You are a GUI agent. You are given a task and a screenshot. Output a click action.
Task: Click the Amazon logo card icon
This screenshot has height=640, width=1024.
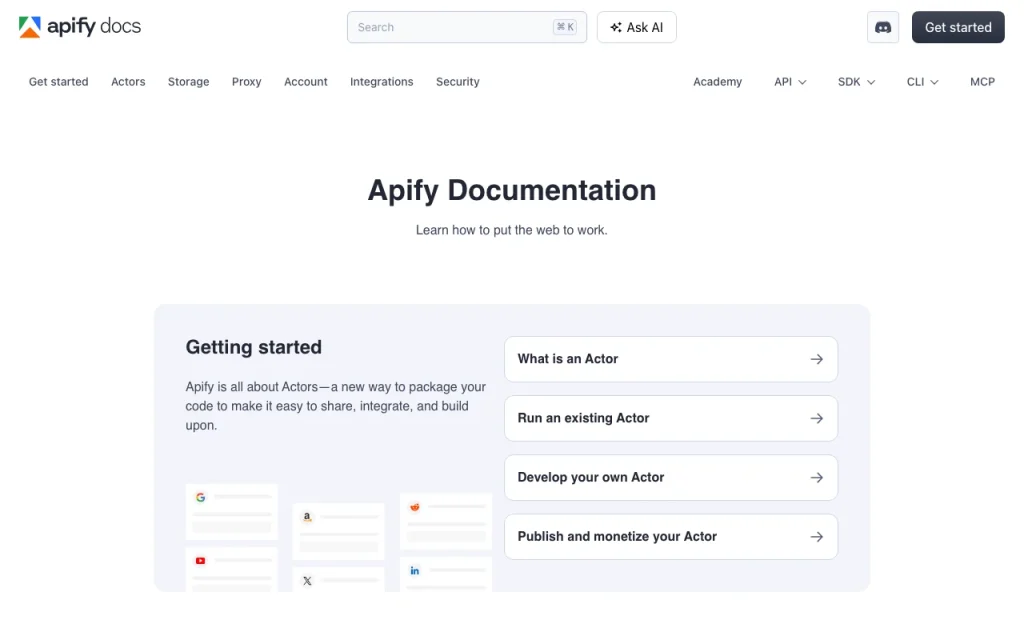(x=307, y=517)
